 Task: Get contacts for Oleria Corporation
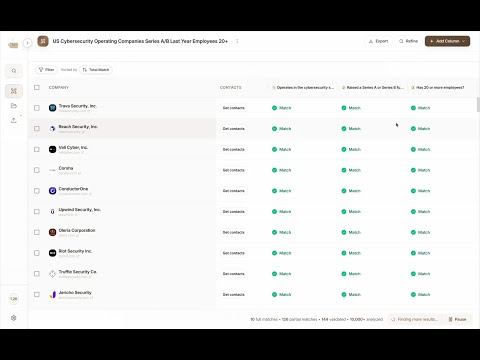tap(233, 232)
